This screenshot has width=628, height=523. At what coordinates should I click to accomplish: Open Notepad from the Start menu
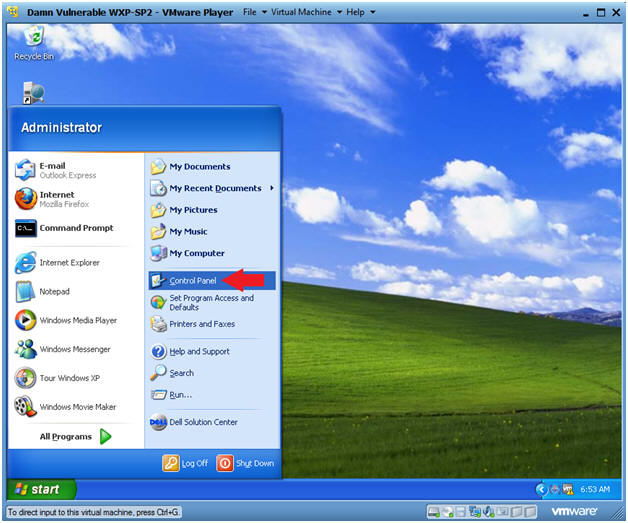coord(74,292)
